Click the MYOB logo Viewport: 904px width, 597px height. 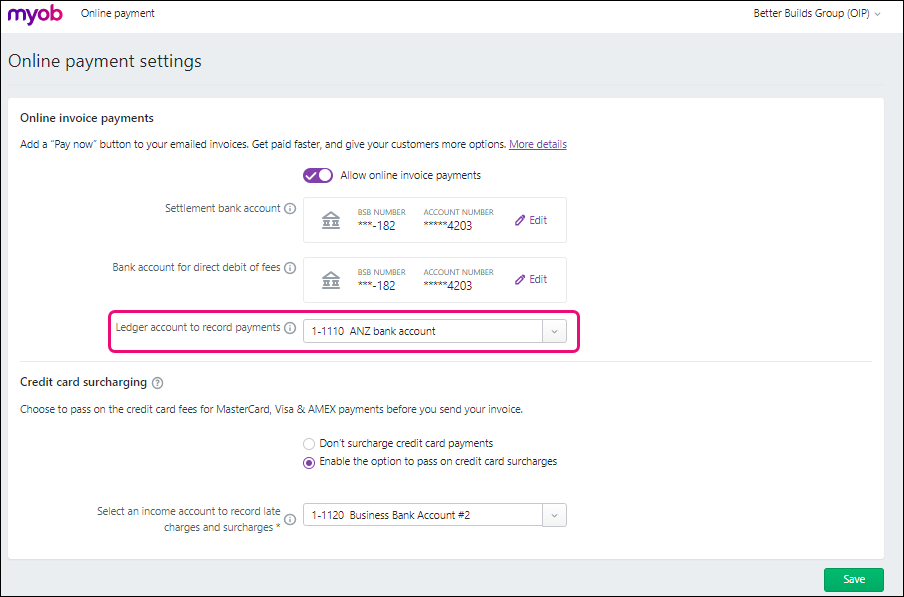coord(35,14)
